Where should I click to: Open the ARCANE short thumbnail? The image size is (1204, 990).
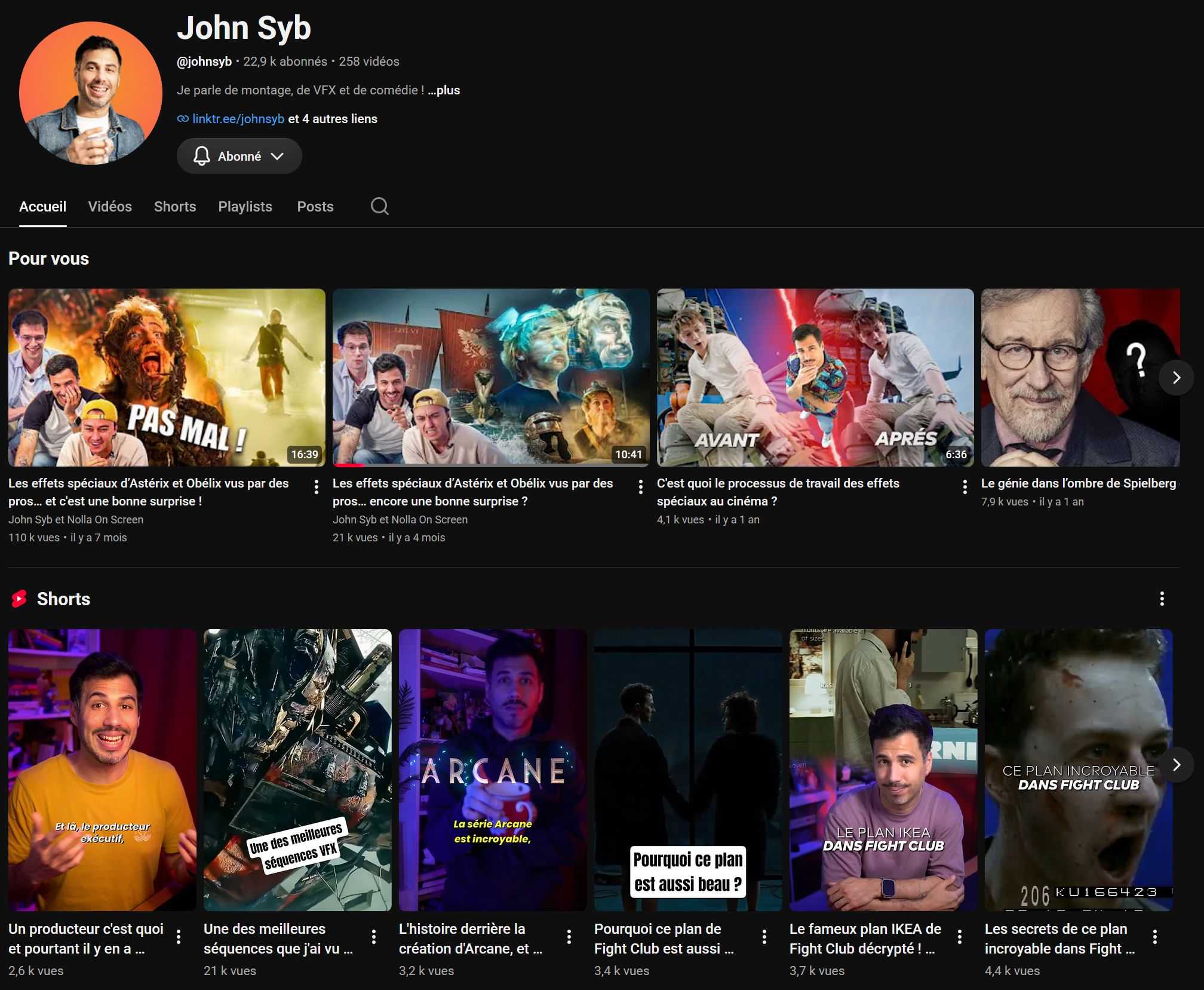coord(493,770)
